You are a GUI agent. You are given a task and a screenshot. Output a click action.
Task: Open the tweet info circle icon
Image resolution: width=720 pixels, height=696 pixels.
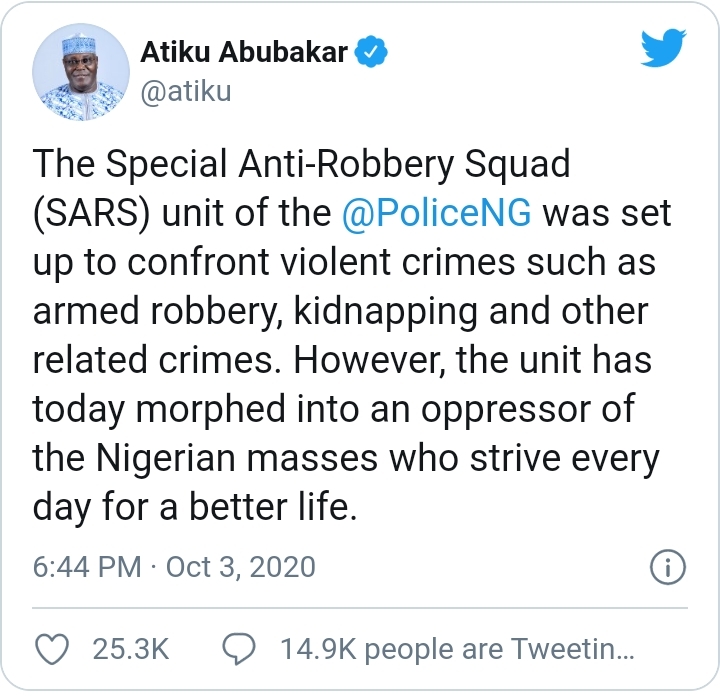point(667,567)
